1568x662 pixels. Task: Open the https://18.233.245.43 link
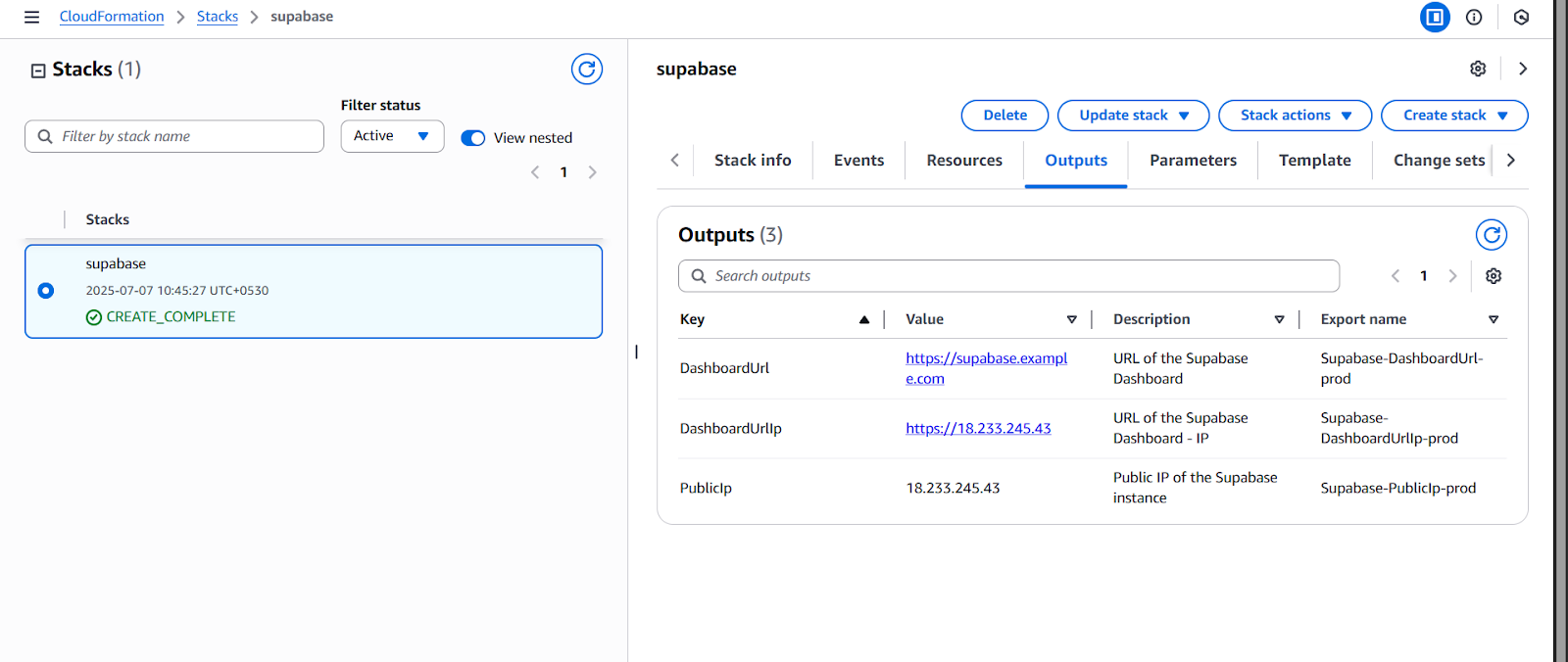tap(978, 429)
